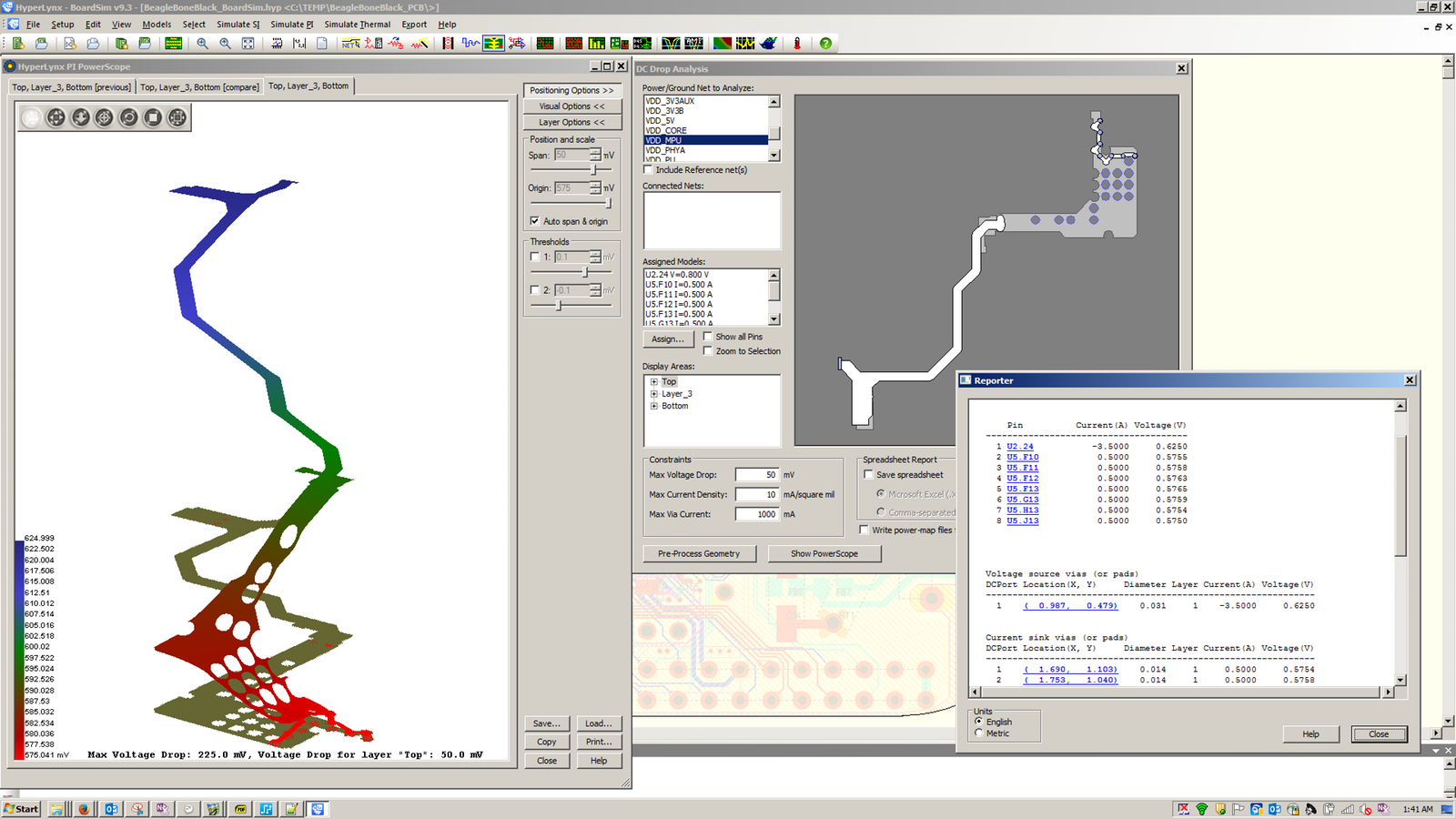Click the highlighted DC drop analysis toolbar icon
The width and height of the screenshot is (1456, 819).
coord(493,43)
